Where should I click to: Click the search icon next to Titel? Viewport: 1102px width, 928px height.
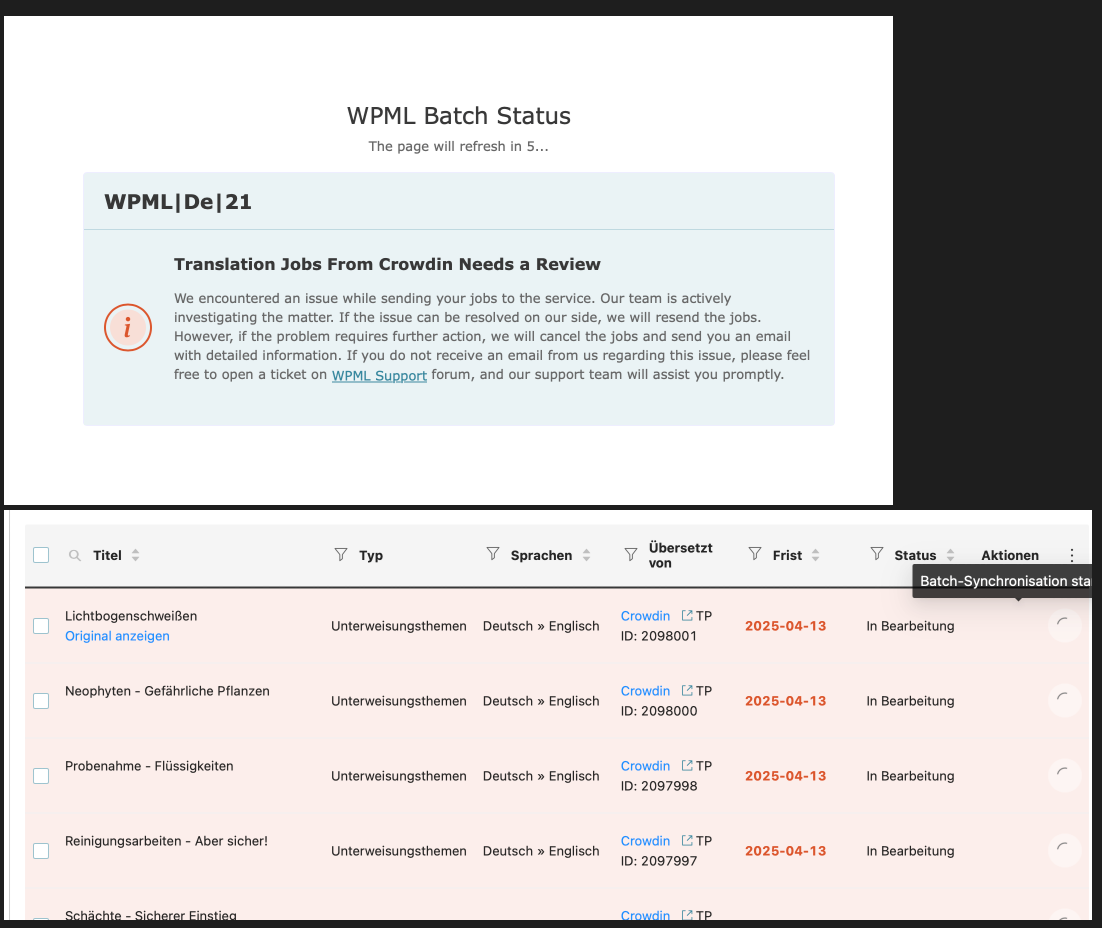pos(74,555)
